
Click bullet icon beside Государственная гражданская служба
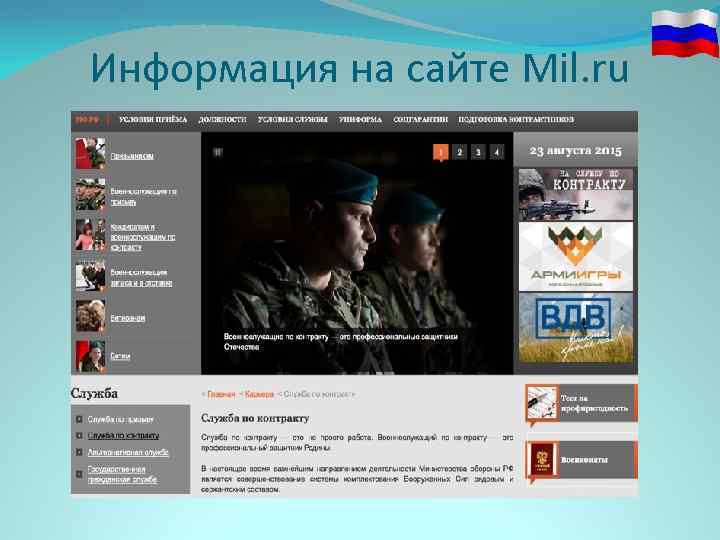pos(79,474)
